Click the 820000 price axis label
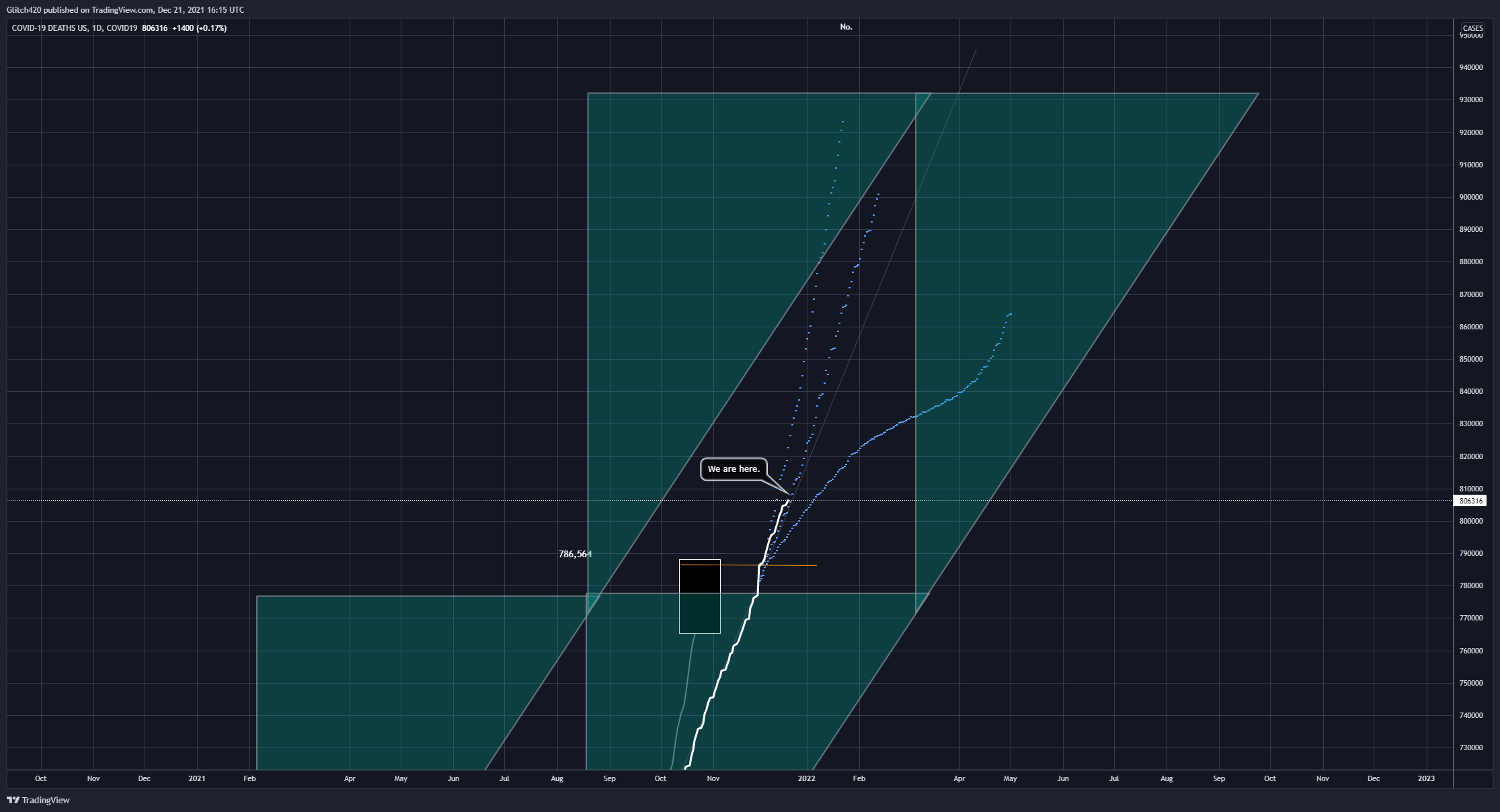Image resolution: width=1500 pixels, height=812 pixels. pos(1470,456)
